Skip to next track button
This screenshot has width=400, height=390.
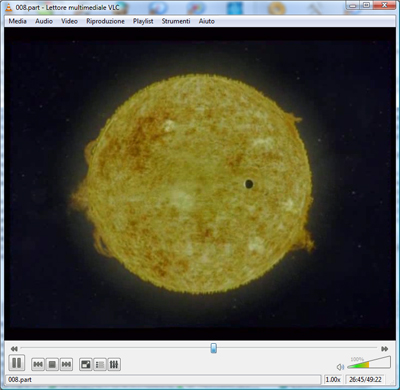tap(66, 364)
